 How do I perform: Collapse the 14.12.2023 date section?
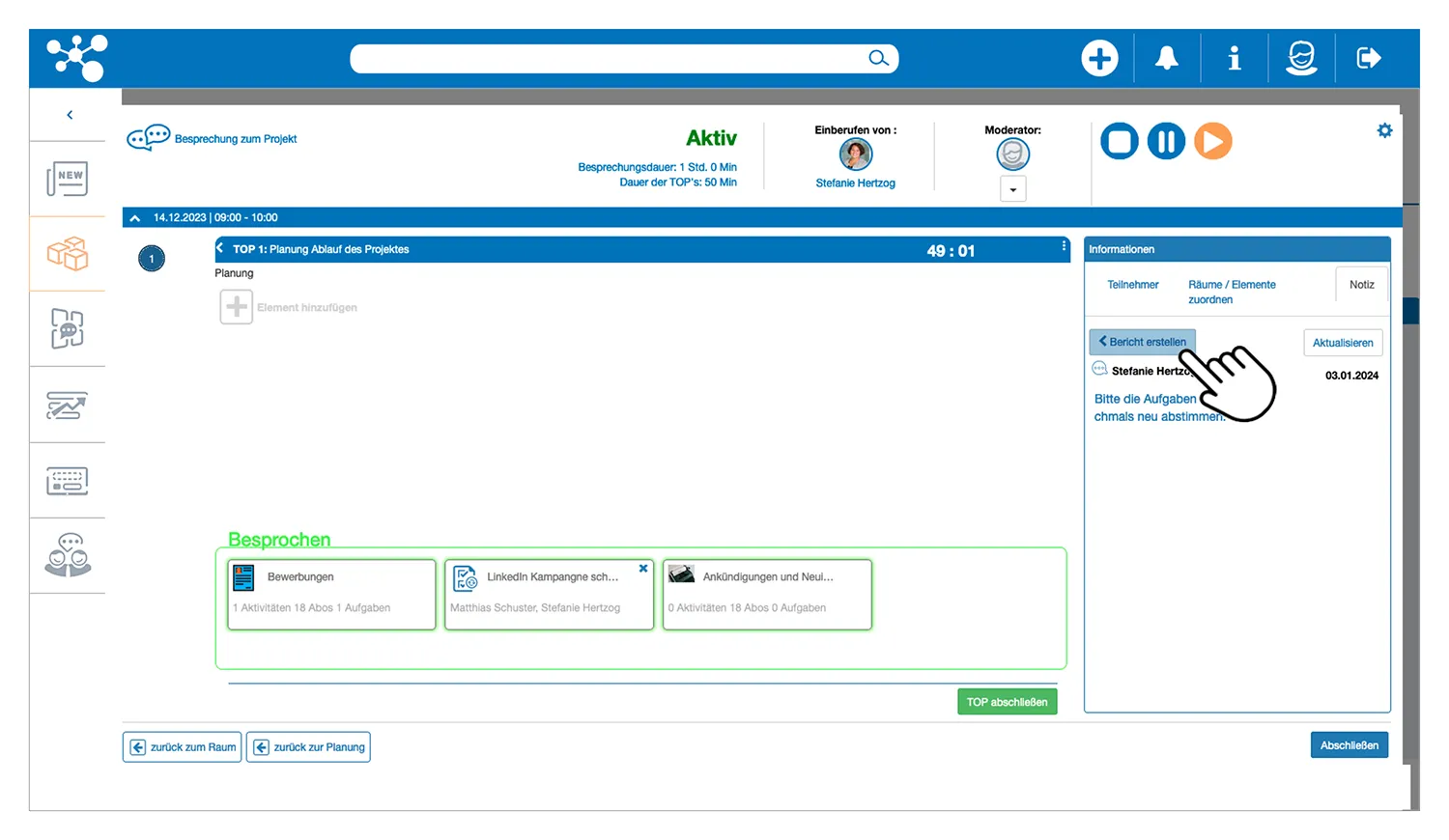135,218
